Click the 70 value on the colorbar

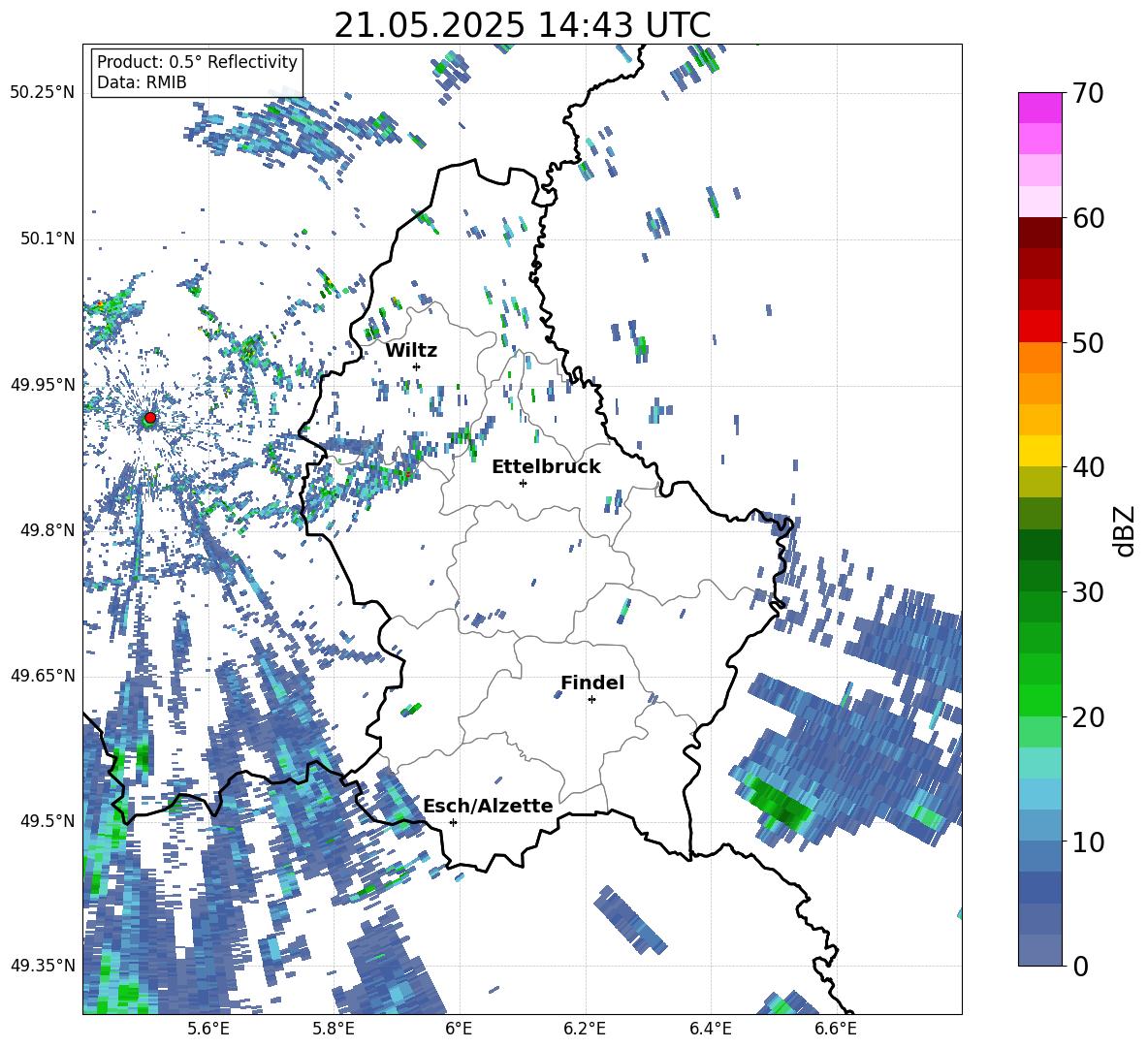click(1087, 93)
